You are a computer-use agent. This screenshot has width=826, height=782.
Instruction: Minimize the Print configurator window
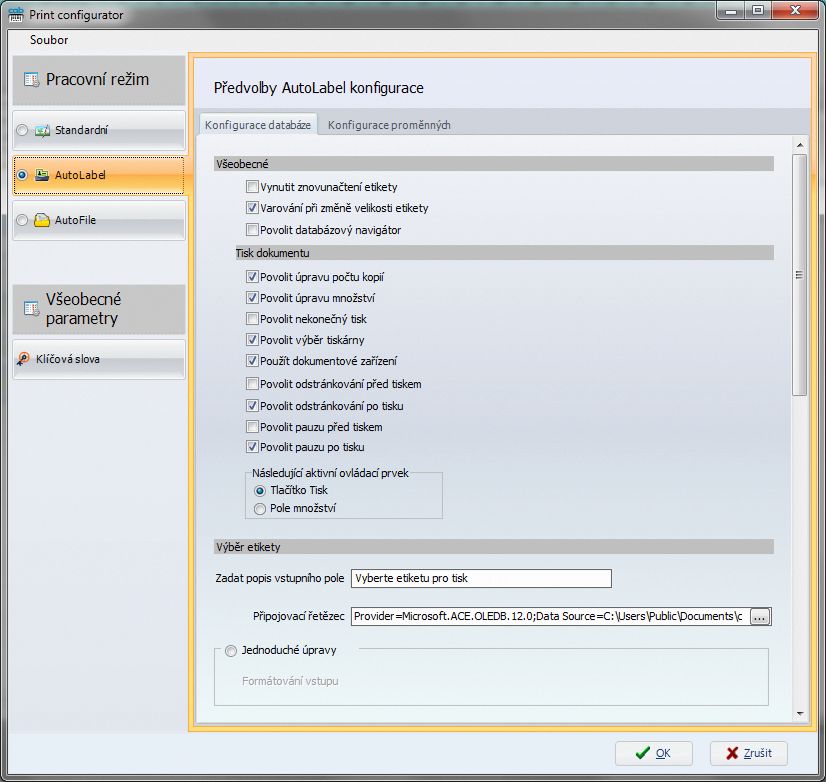pyautogui.click(x=731, y=11)
